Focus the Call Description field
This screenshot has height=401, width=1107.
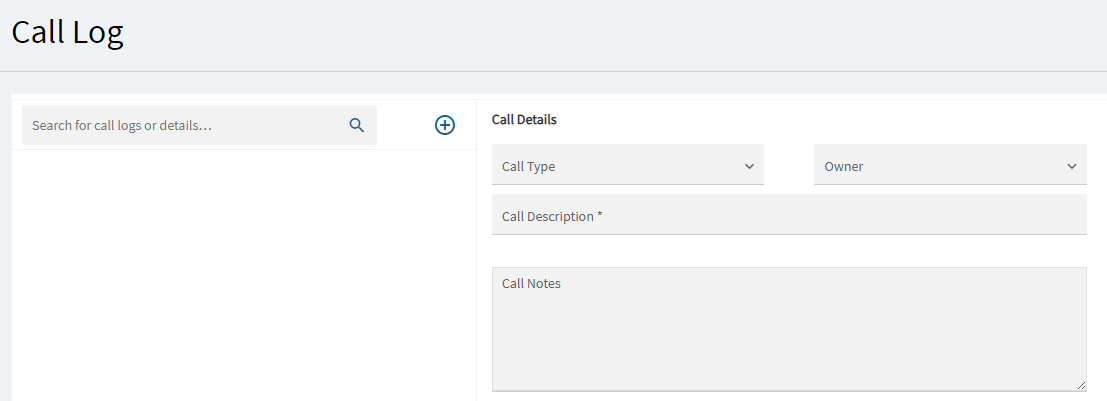click(789, 216)
